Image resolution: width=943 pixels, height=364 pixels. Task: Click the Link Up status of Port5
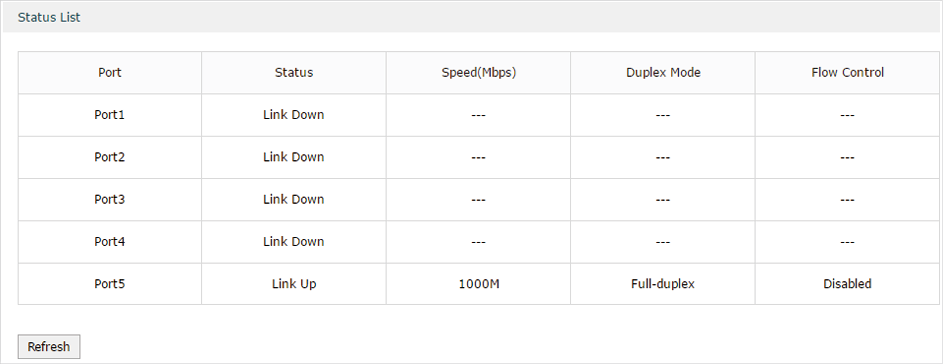tap(293, 283)
